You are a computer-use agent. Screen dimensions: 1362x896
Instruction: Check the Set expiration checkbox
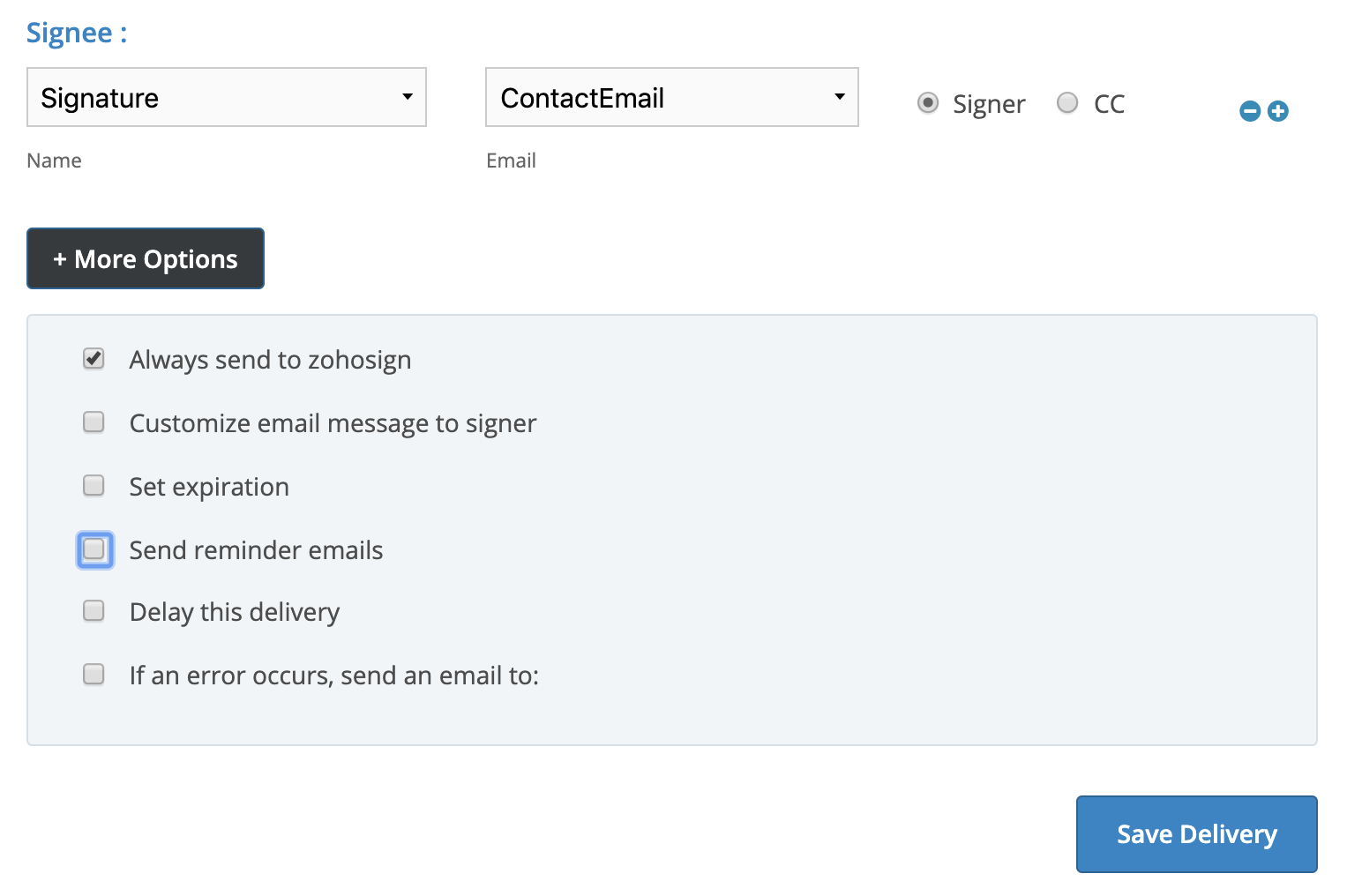(94, 486)
